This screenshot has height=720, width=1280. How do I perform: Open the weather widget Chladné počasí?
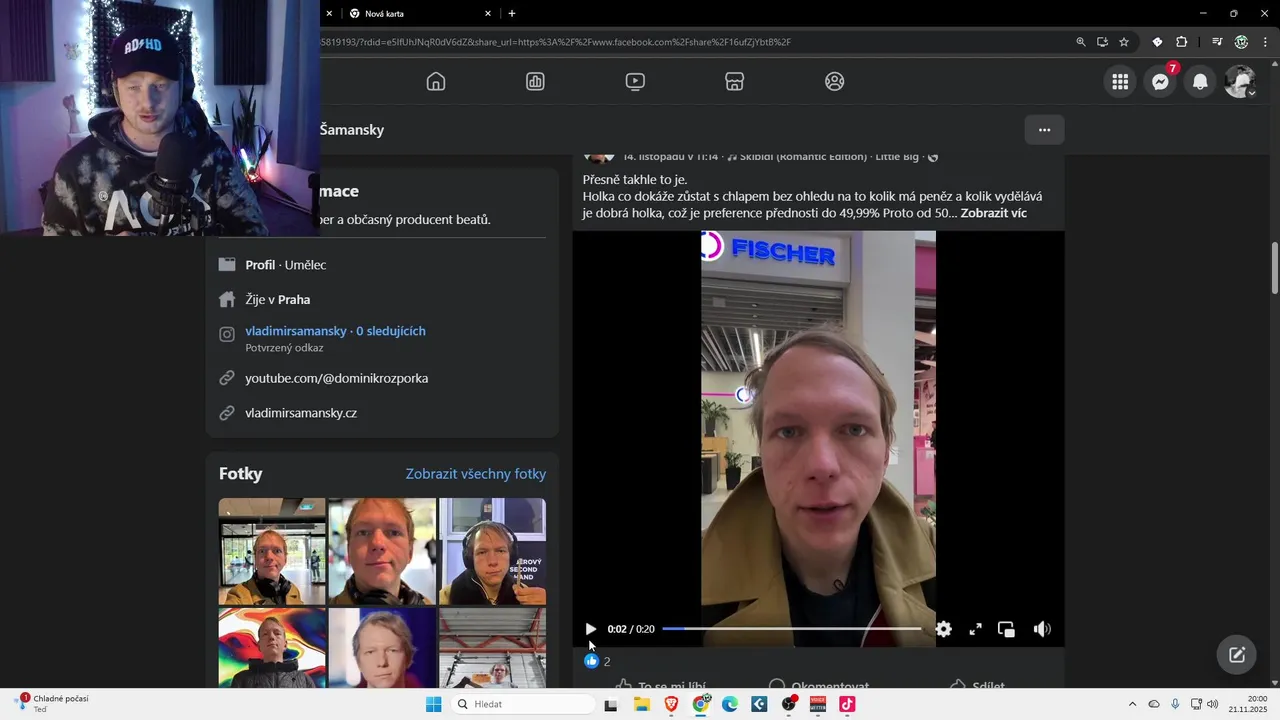(52, 703)
